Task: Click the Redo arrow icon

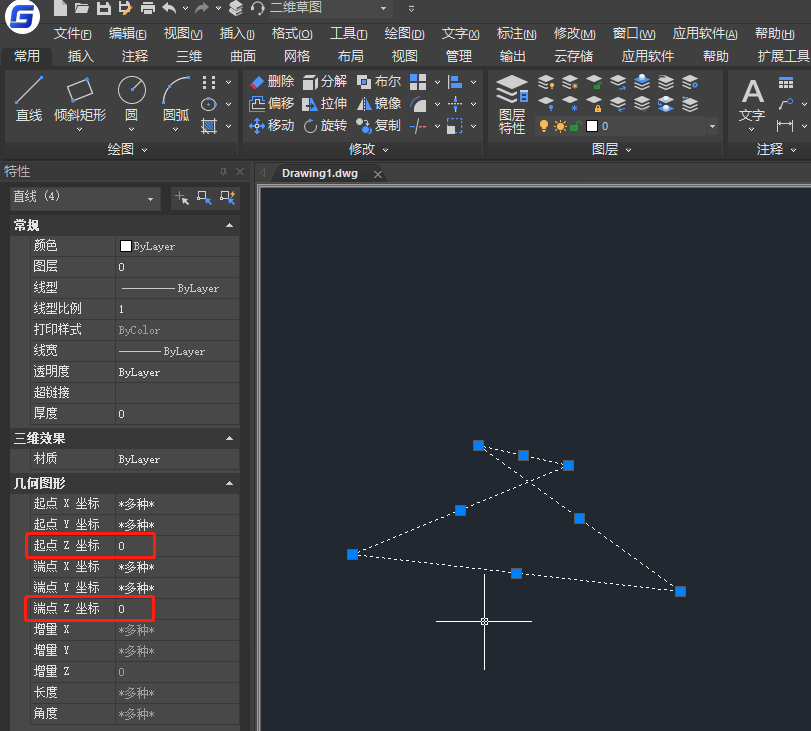Action: tap(202, 8)
